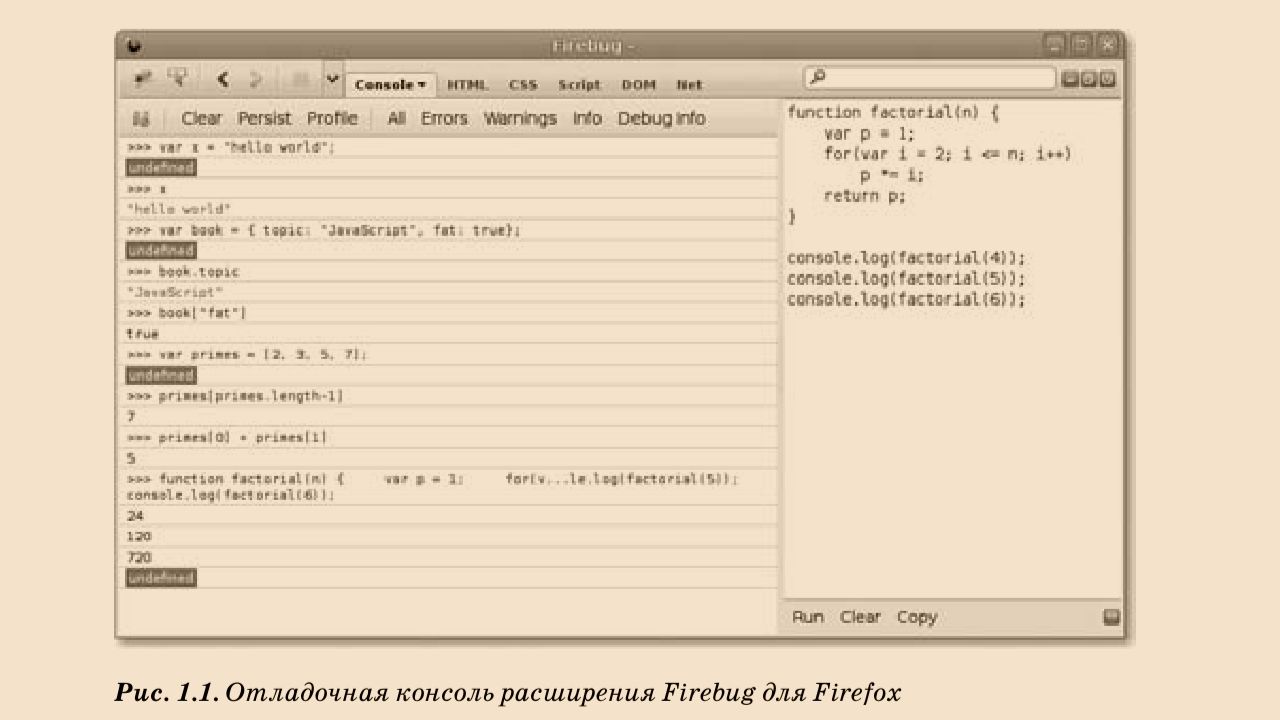
Task: Minimize the Firebug panel using the small button
Action: click(x=1071, y=79)
